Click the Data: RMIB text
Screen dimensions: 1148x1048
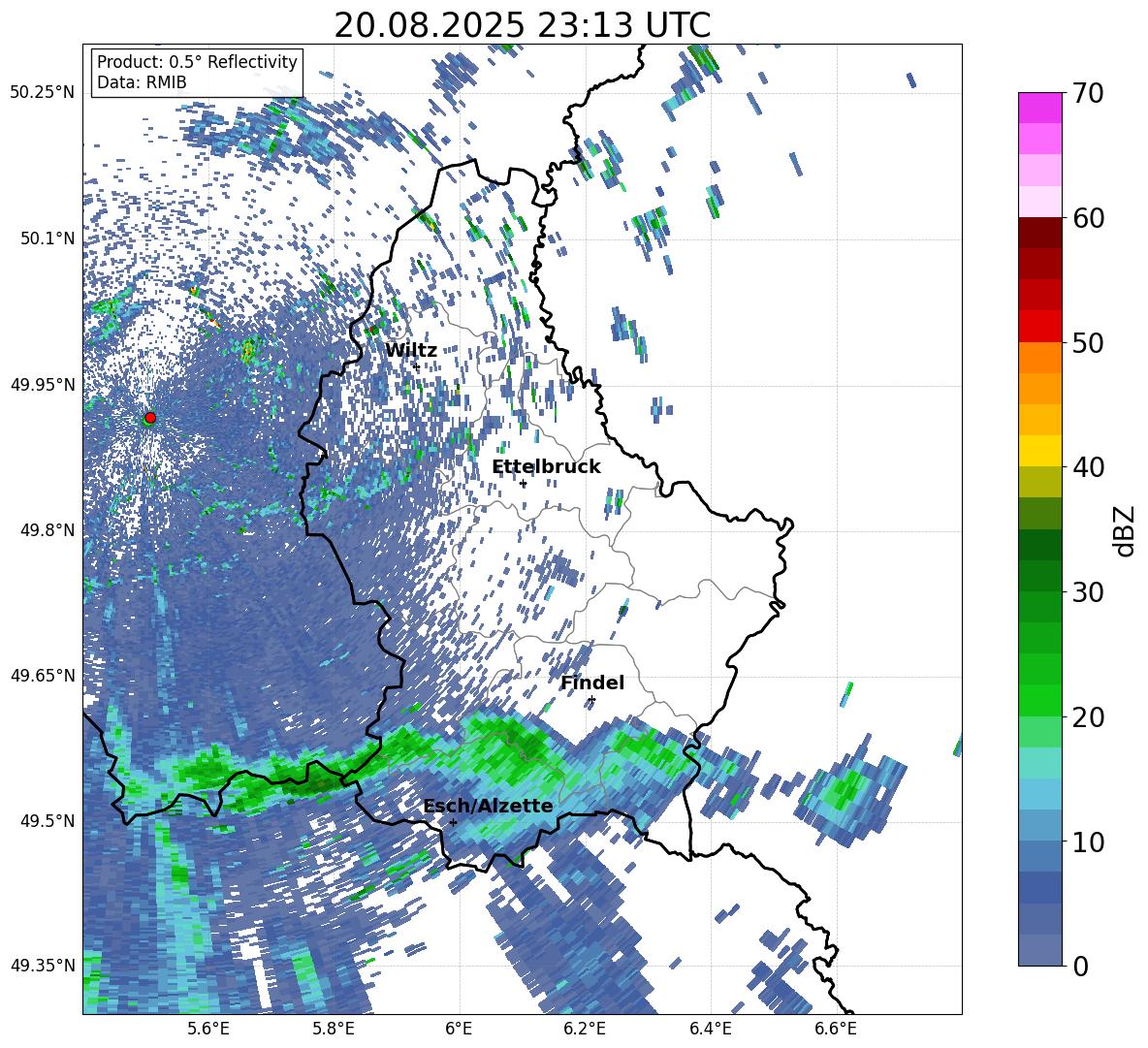[x=142, y=82]
